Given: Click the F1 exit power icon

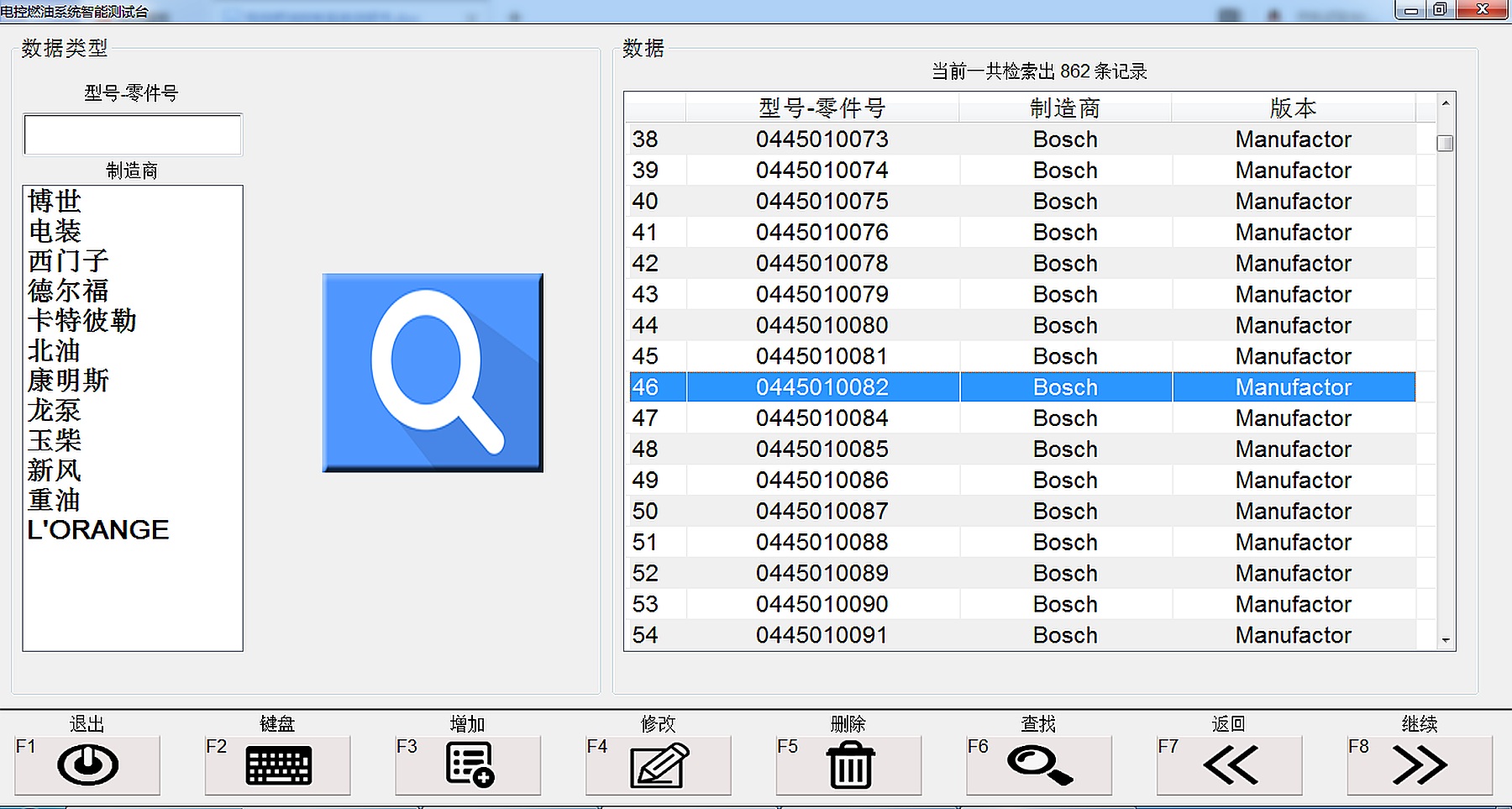Looking at the screenshot, I should 87,765.
